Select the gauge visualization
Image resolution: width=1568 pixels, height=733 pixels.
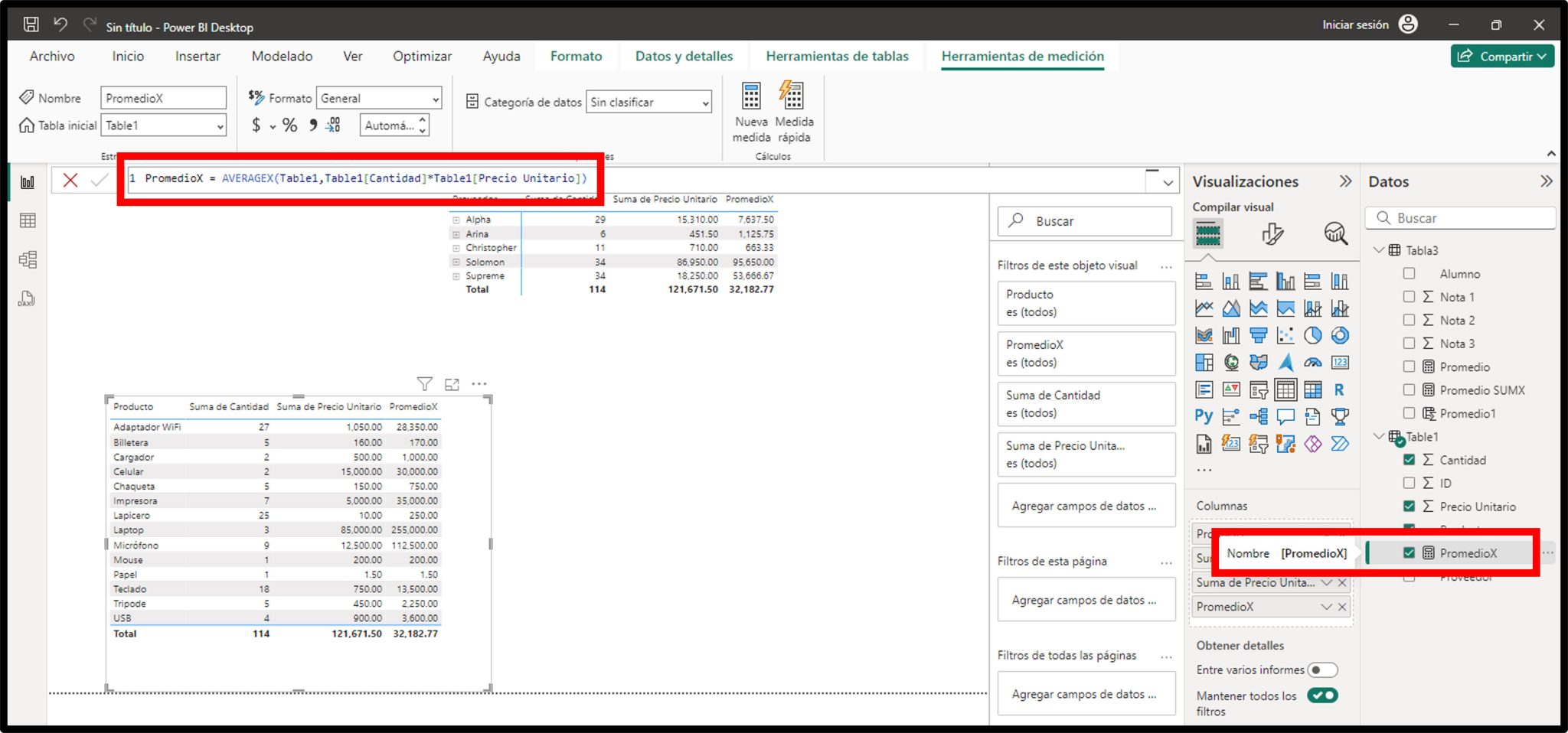pos(1314,362)
